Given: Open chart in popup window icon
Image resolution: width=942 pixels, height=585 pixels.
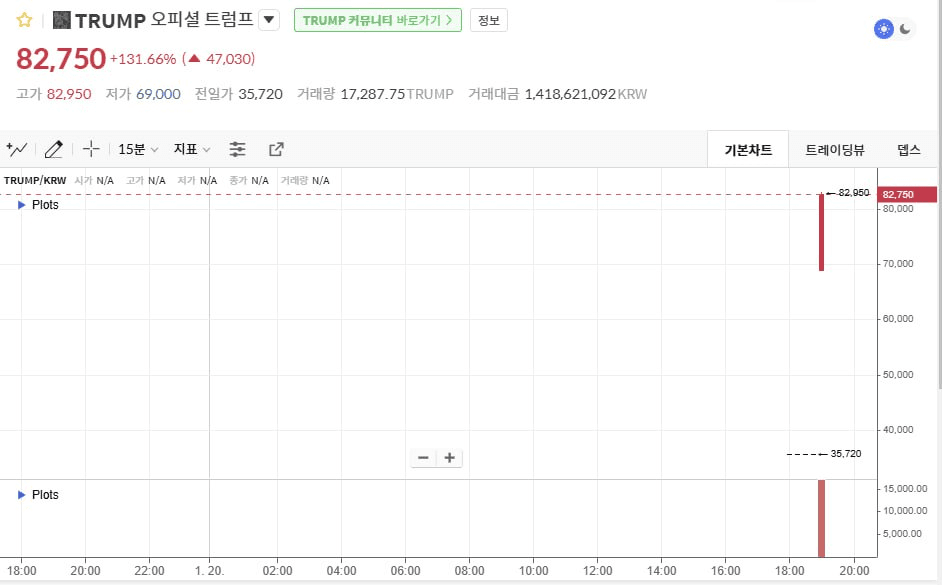Looking at the screenshot, I should point(276,149).
